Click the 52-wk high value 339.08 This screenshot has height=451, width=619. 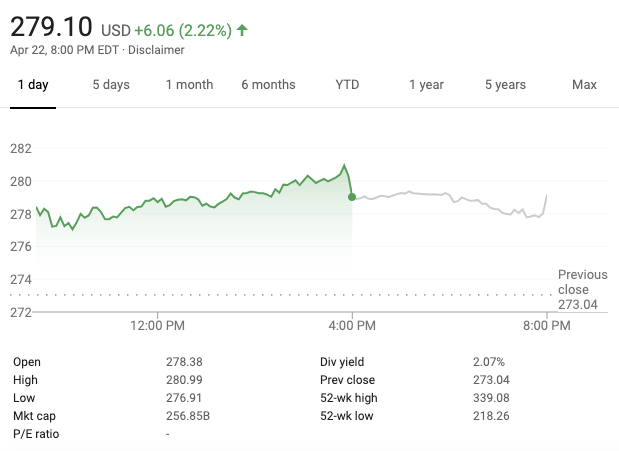tap(490, 398)
